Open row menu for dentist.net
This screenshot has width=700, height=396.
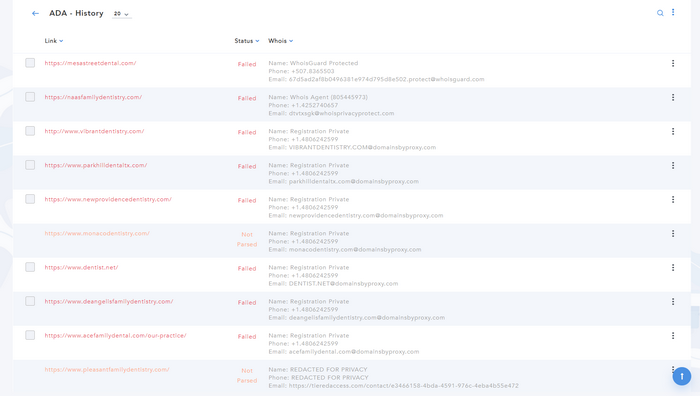tap(673, 267)
